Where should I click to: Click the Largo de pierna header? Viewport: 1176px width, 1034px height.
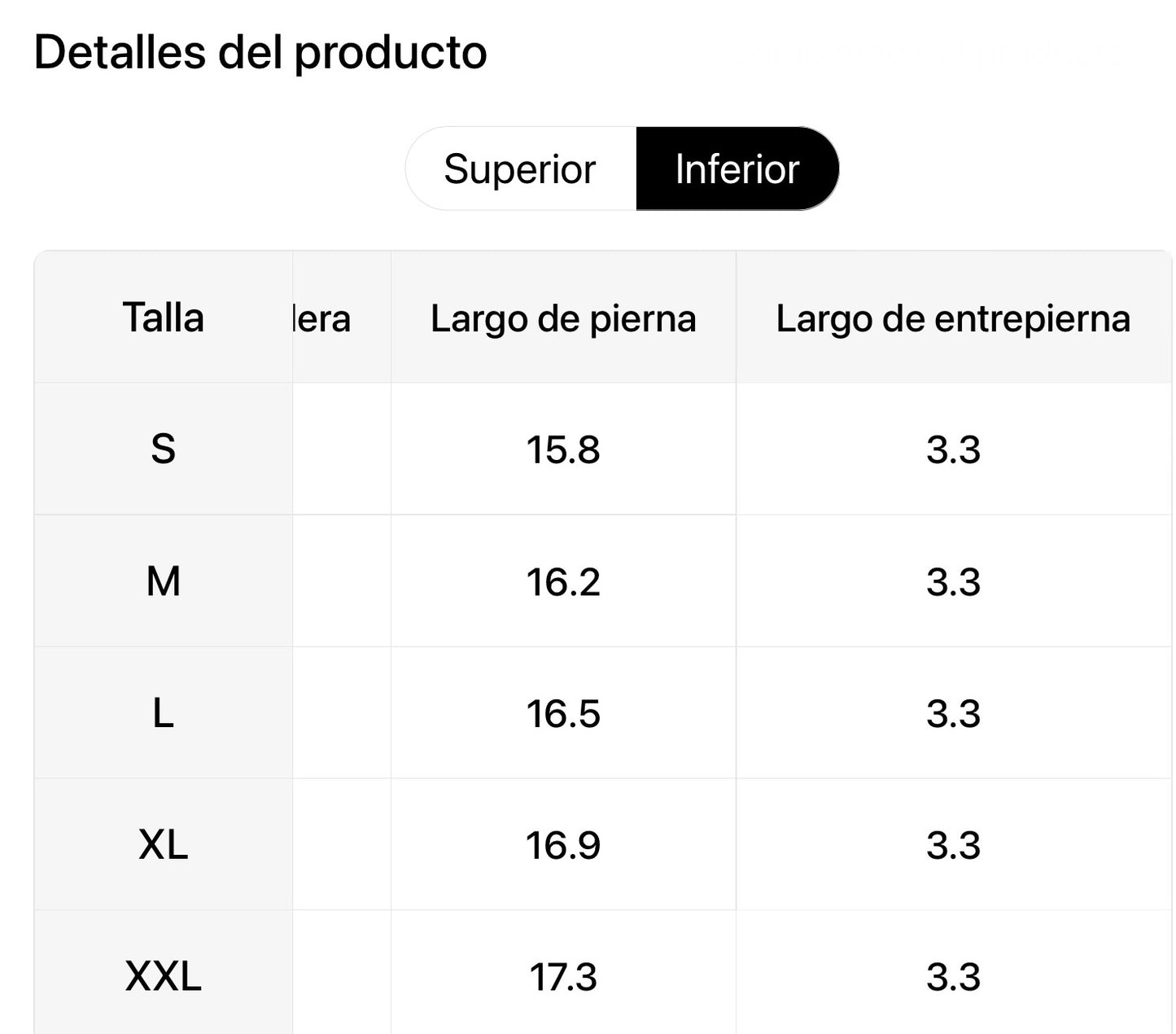[x=563, y=318]
